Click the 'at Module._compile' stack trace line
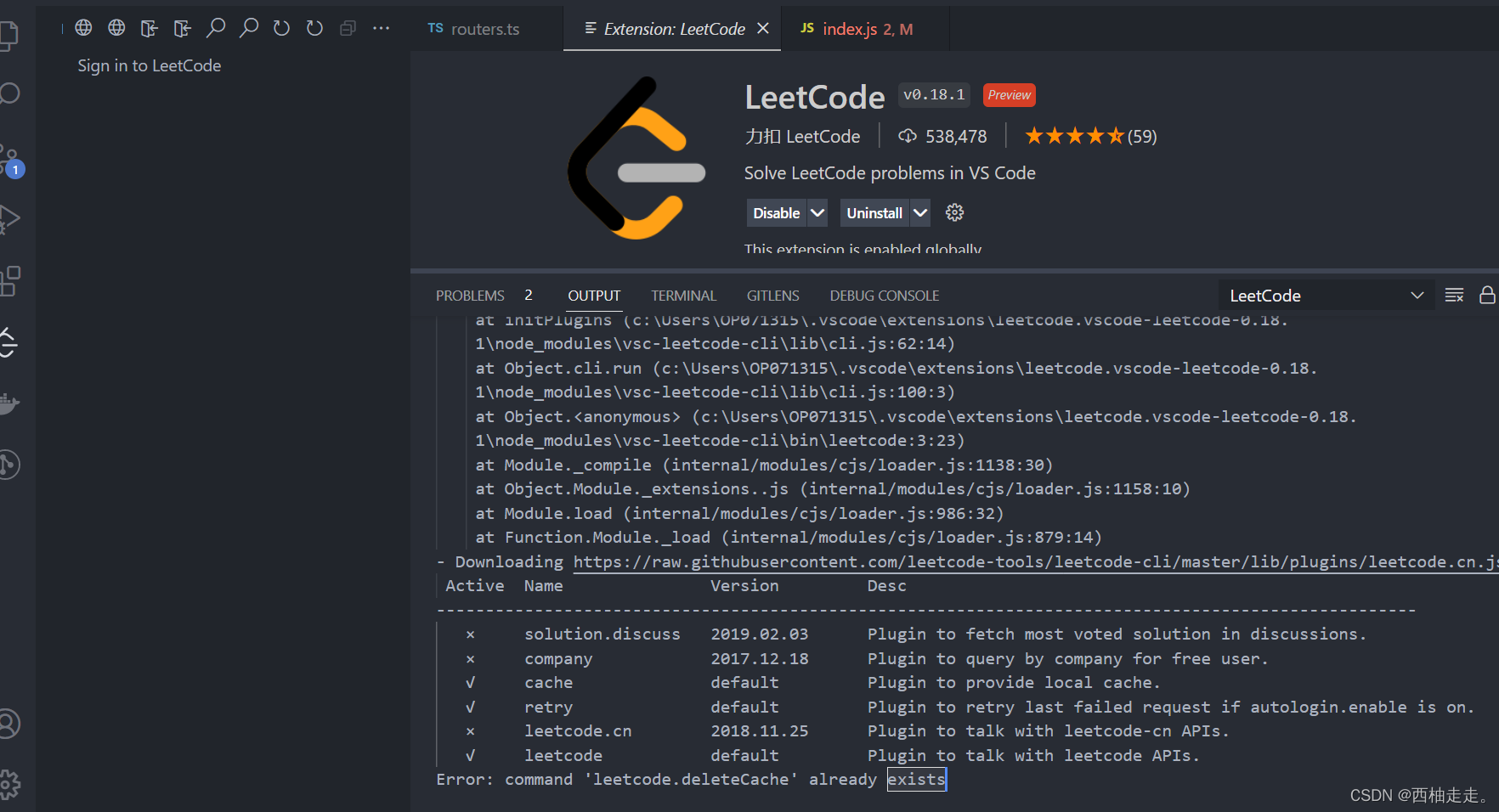This screenshot has width=1499, height=812. pos(764,465)
